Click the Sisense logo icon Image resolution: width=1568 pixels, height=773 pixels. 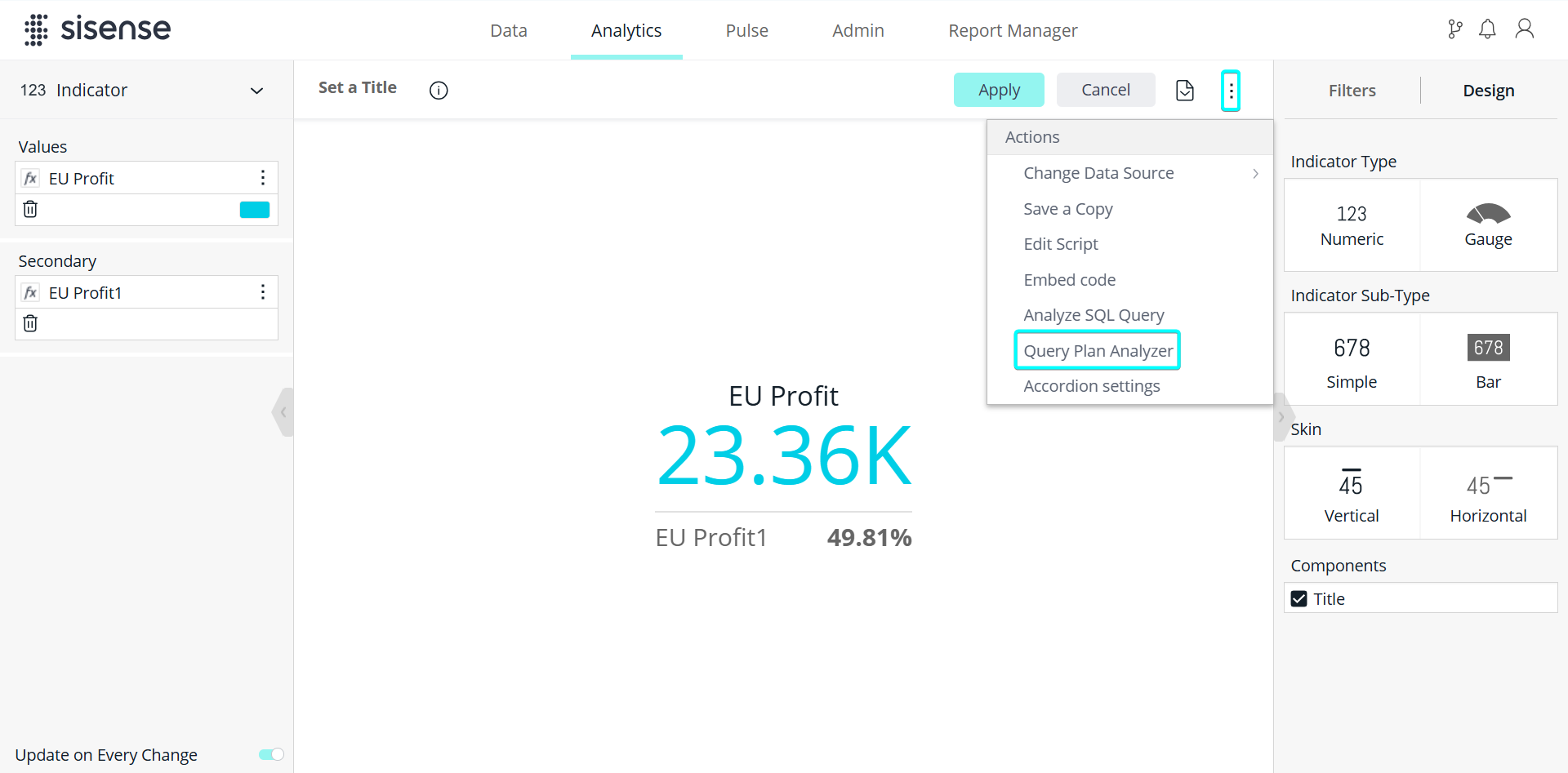click(x=36, y=29)
